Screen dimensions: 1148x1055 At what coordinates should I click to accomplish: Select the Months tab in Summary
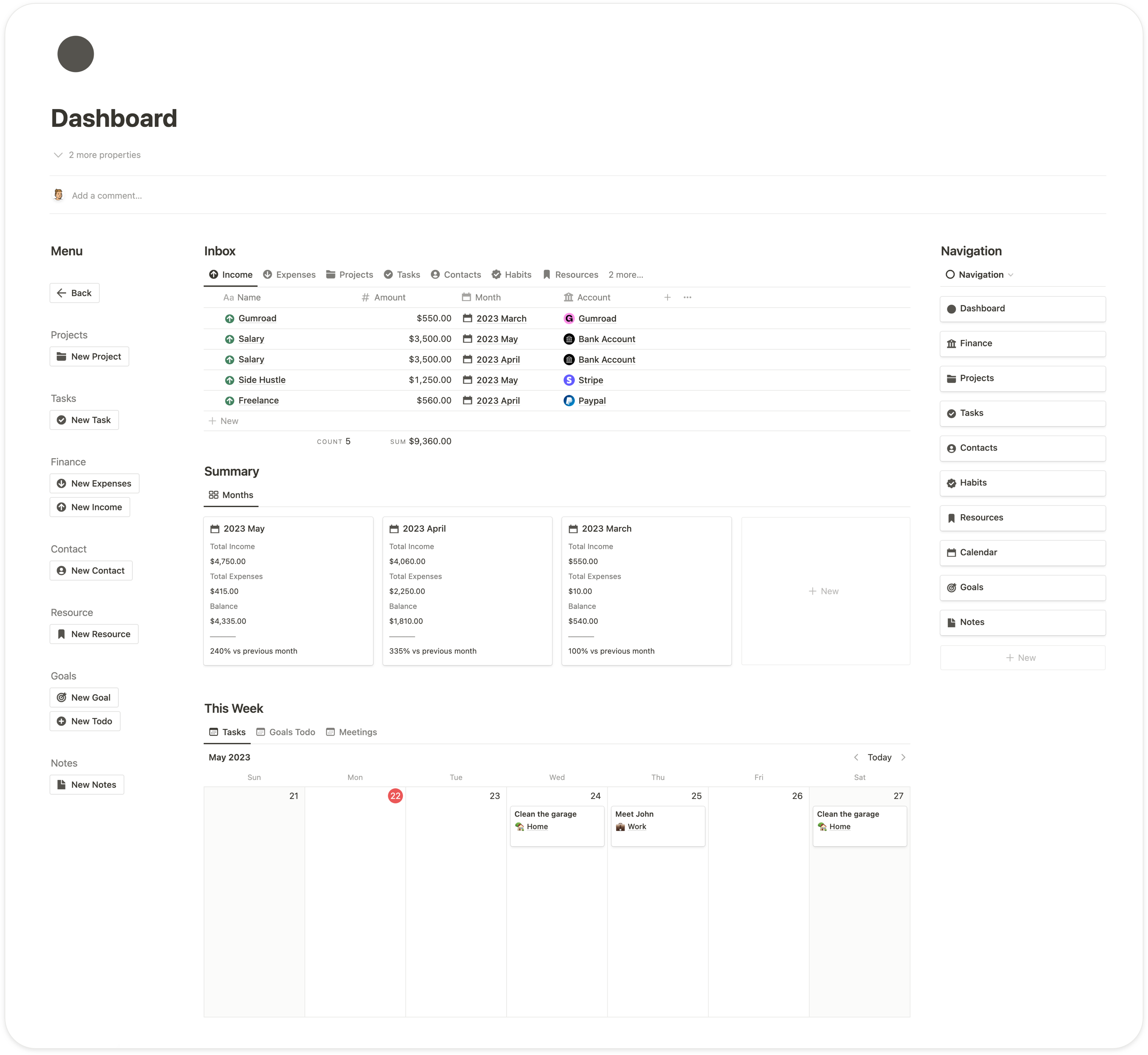231,495
